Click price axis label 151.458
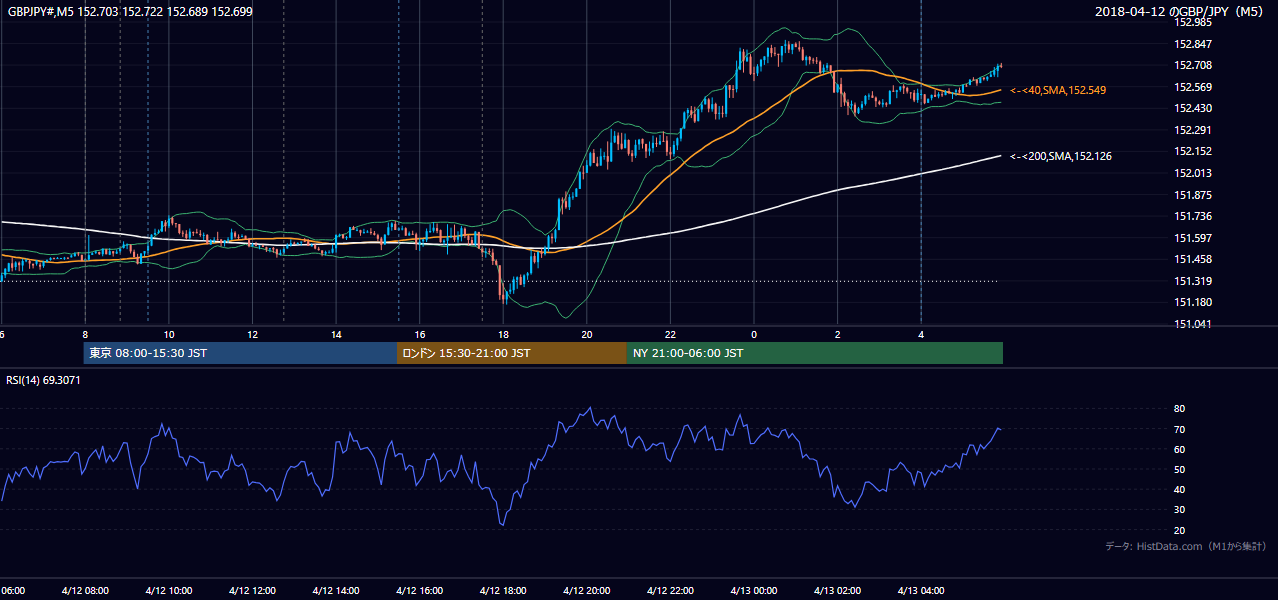The width and height of the screenshot is (1278, 600). coord(1193,259)
